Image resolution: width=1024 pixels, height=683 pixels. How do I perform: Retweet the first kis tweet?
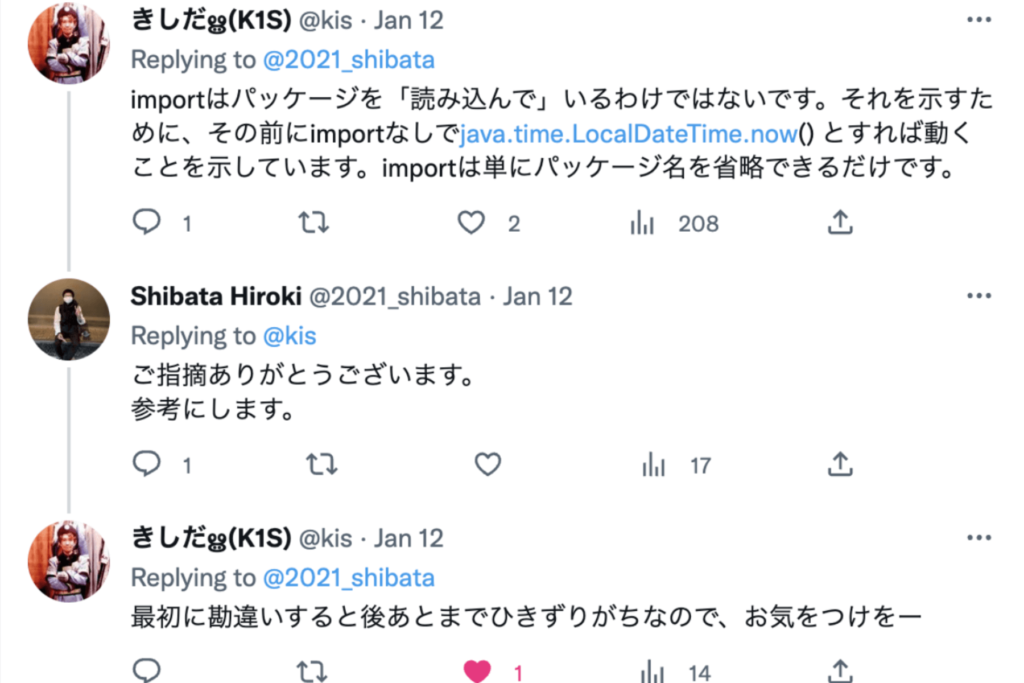[314, 222]
